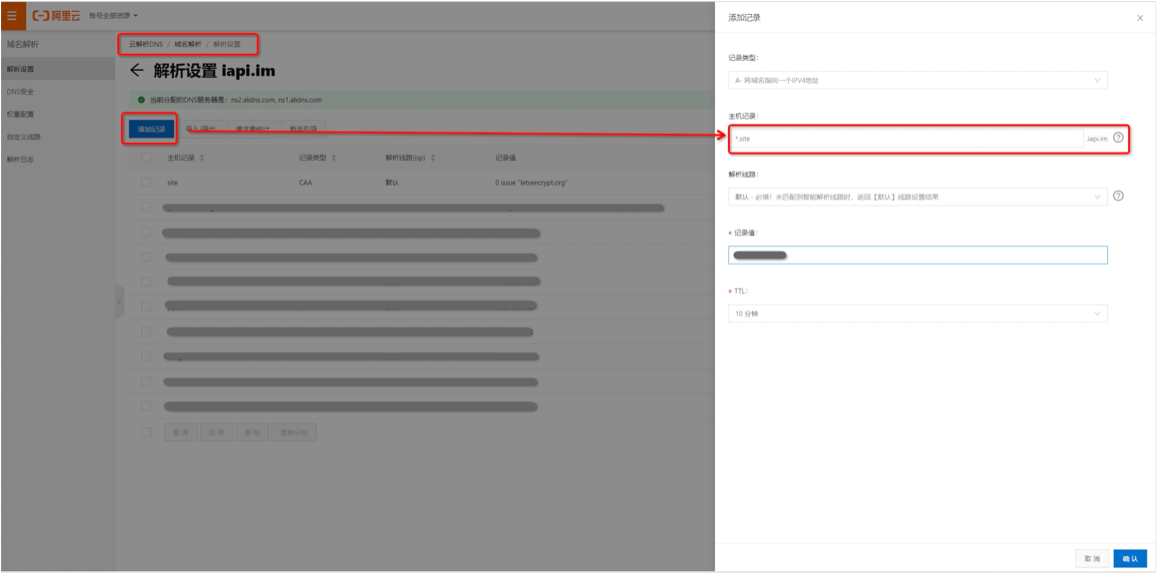Click into the 主机记录 input field
1158x573 pixels.
tap(905, 139)
